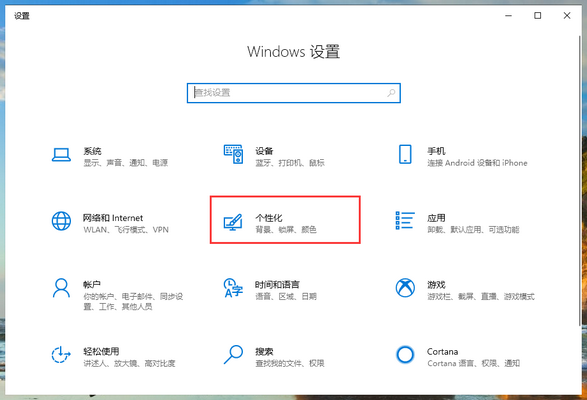Screen dimensions: 587x400
Task: Click the 搜索 category title
Action: click(x=264, y=351)
